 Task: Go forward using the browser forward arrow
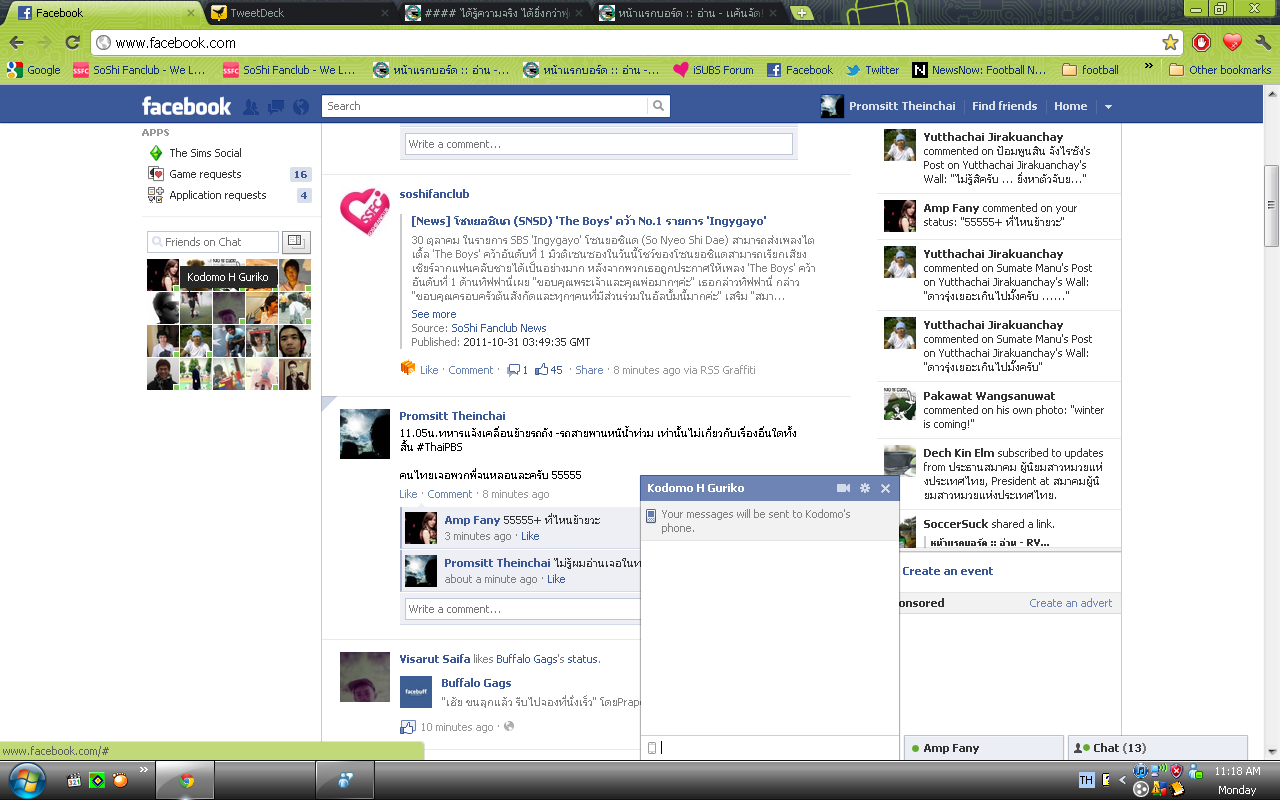[45, 43]
